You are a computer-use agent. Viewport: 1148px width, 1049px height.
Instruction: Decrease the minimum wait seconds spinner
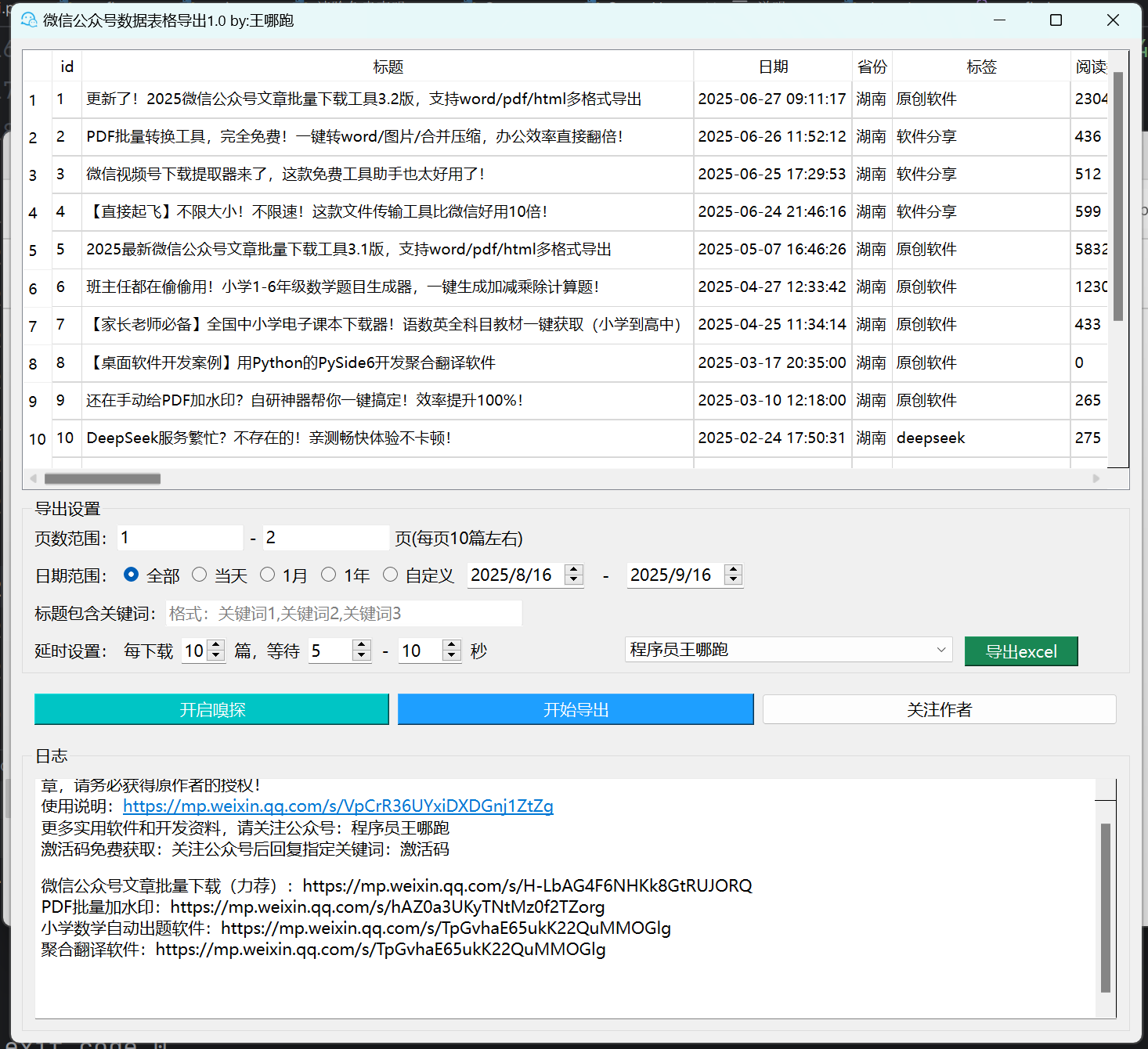point(361,656)
